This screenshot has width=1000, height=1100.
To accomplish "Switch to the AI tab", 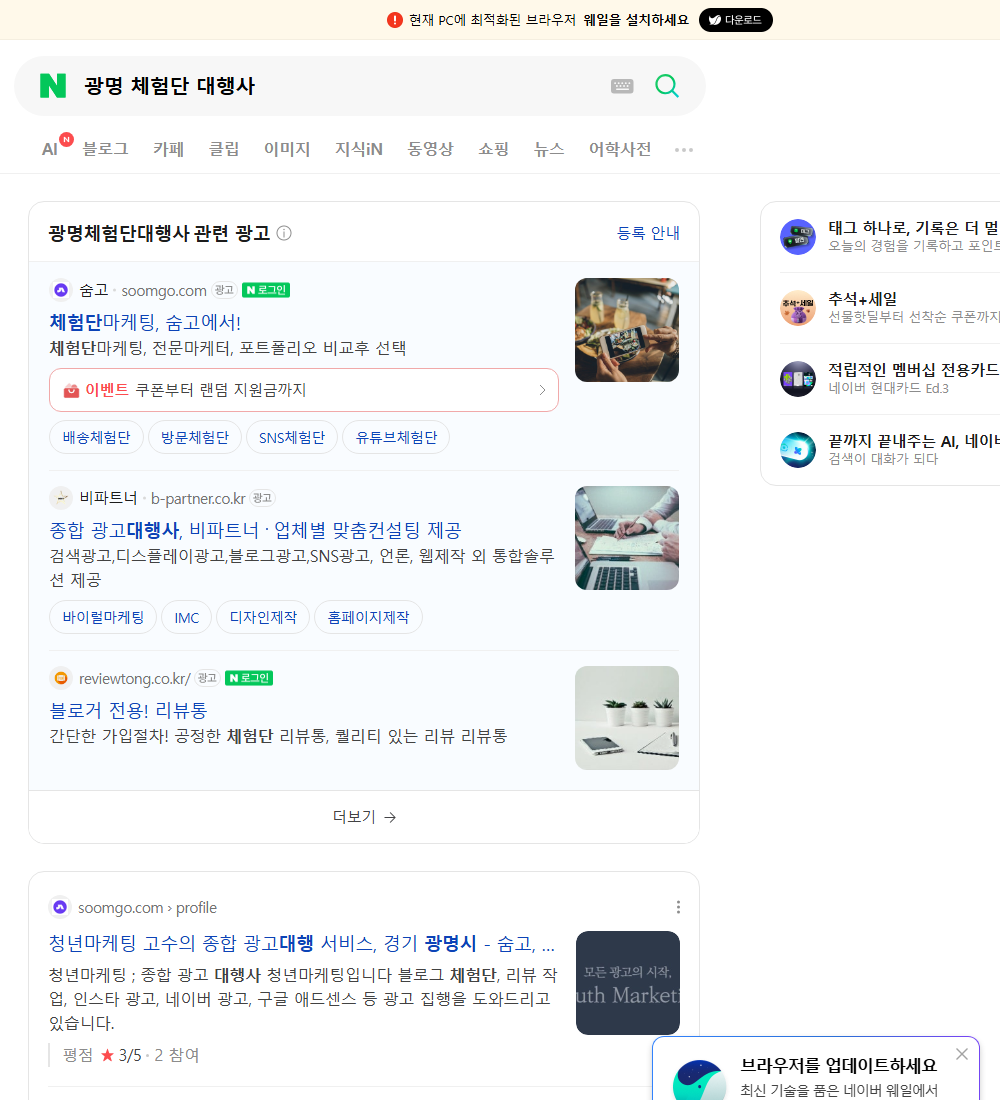I will click(50, 149).
